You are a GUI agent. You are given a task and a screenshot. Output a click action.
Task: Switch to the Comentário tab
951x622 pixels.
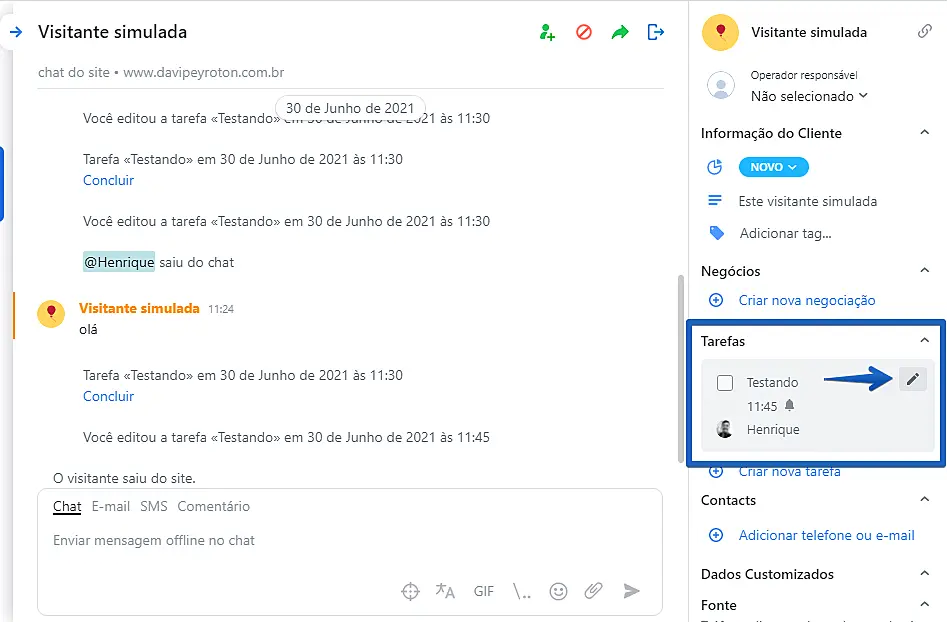(213, 506)
